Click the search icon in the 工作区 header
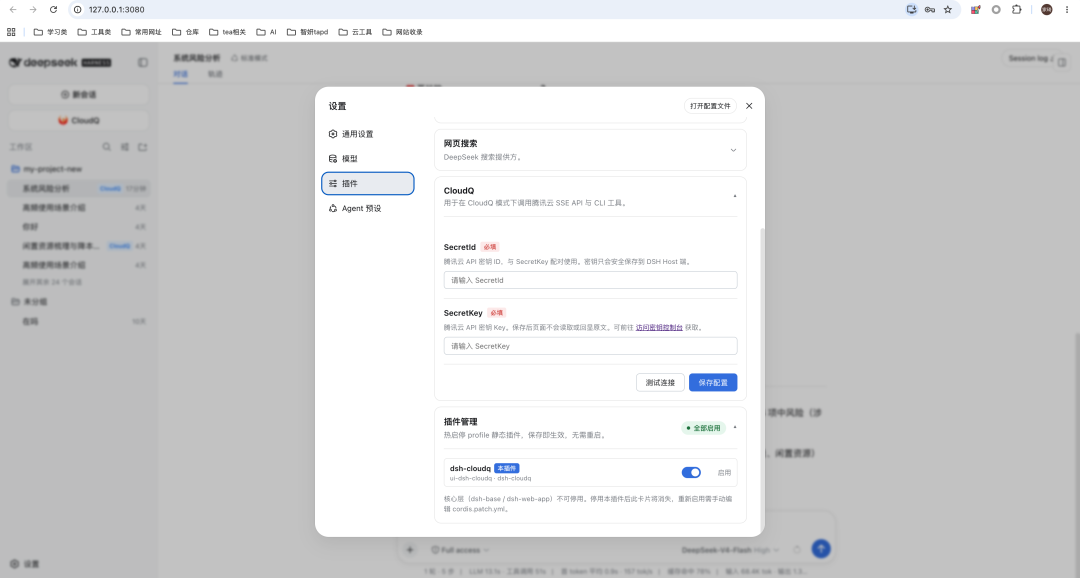This screenshot has height=578, width=1080. tap(107, 147)
